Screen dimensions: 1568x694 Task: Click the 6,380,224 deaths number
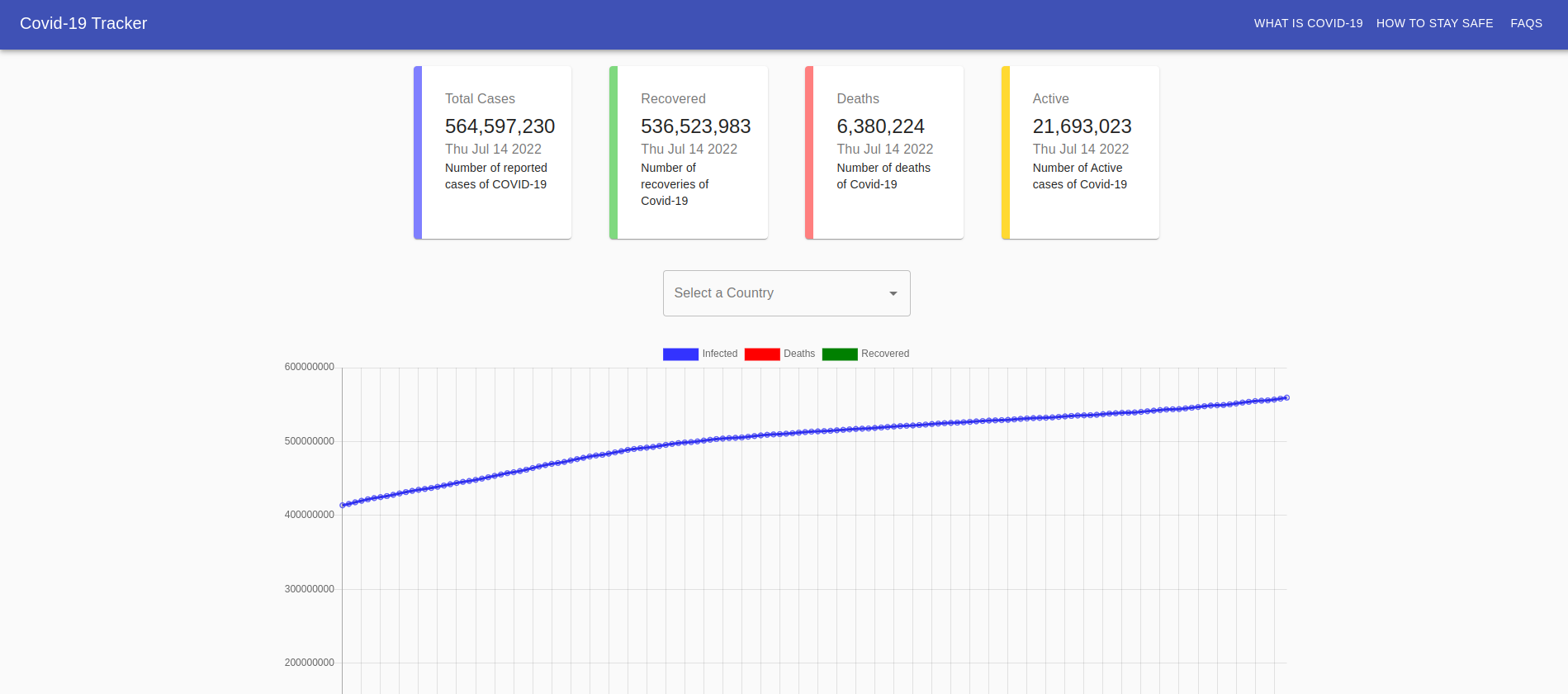tap(880, 126)
